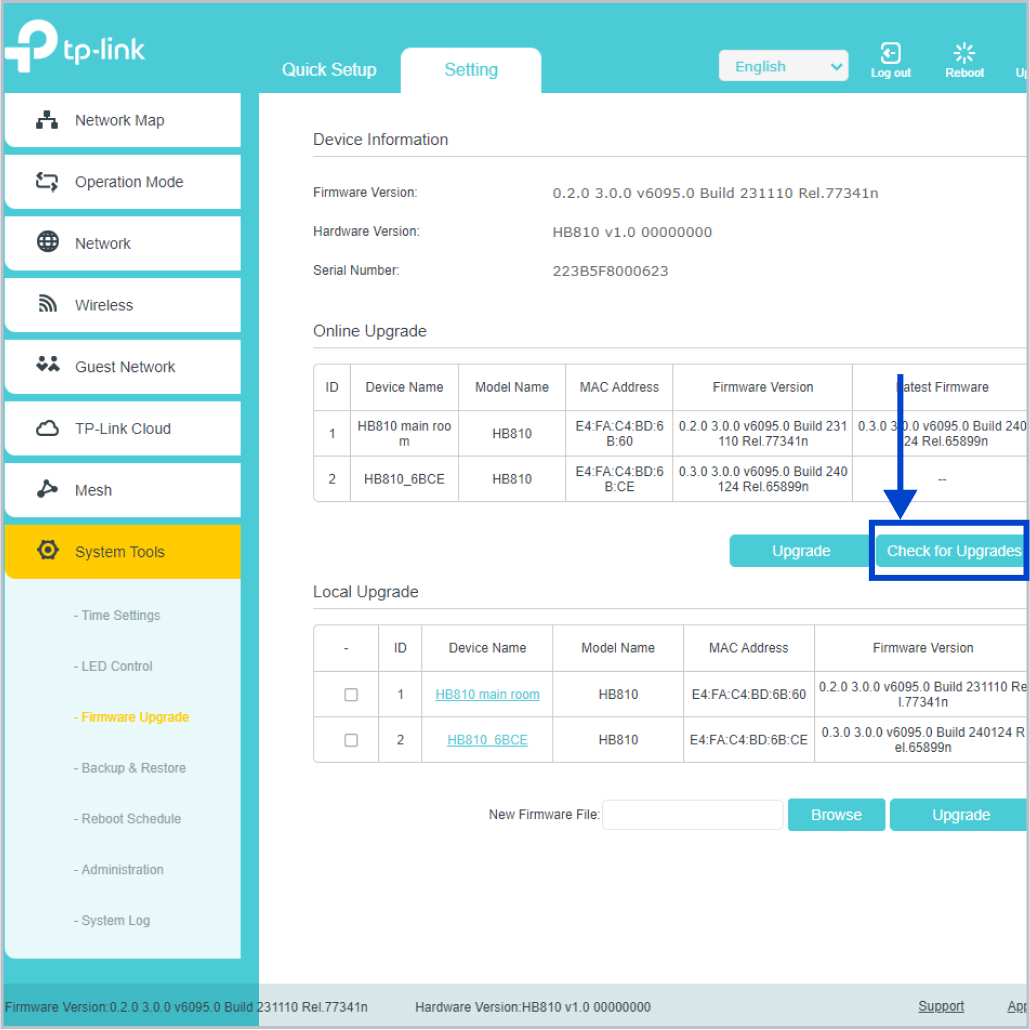Click Upgrade button next to Browse

point(960,815)
